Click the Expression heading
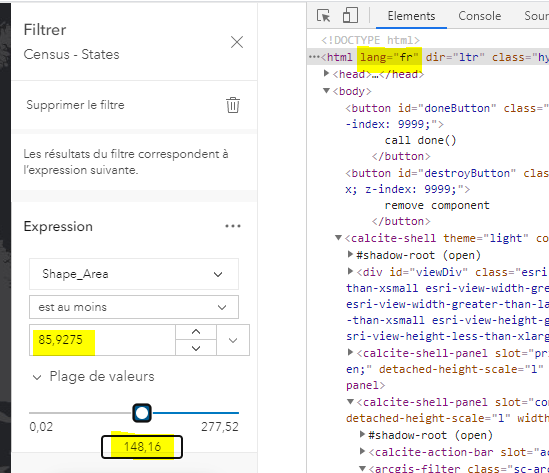 pyautogui.click(x=58, y=227)
